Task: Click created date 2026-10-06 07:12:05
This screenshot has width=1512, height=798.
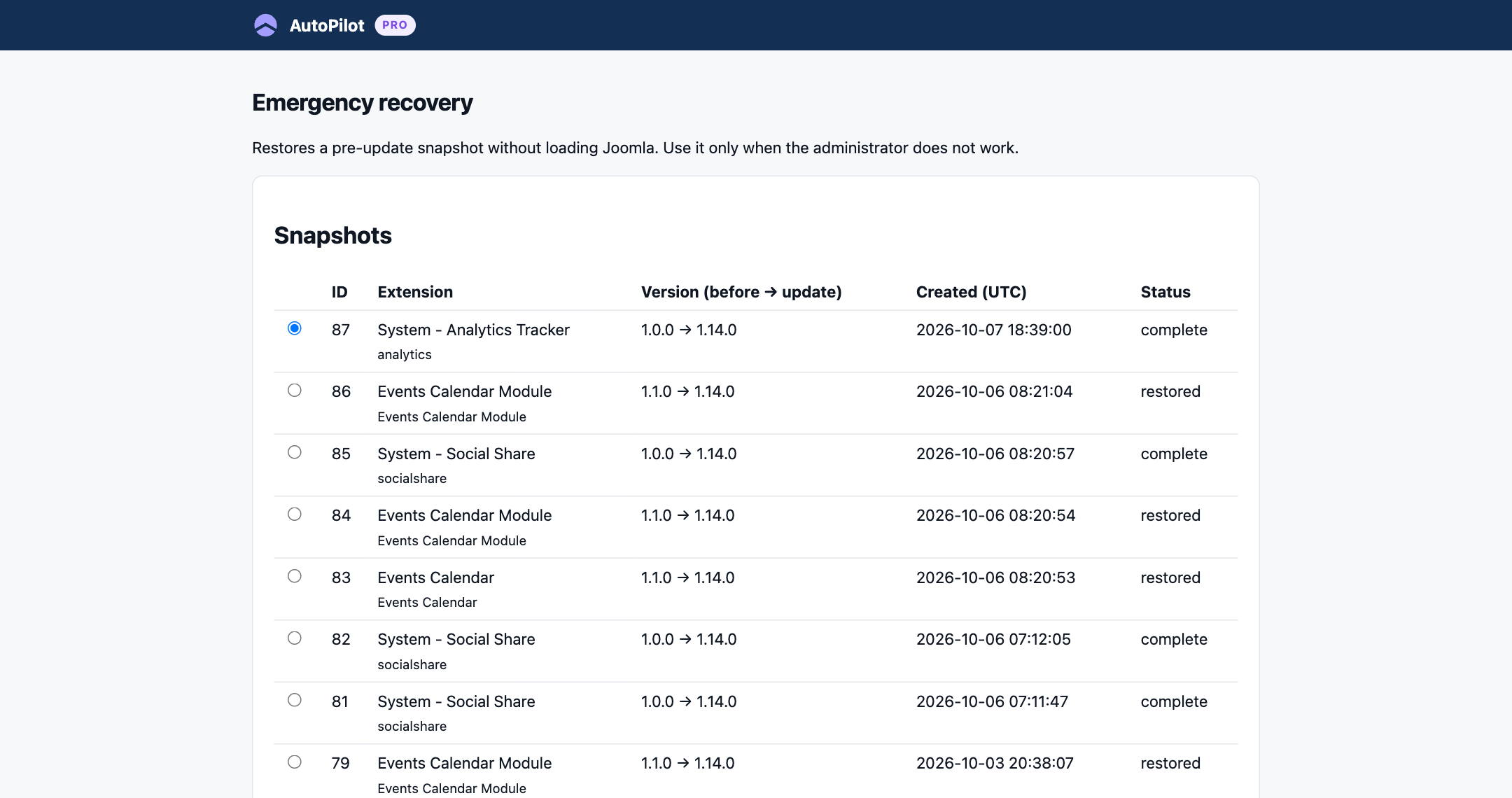Action: pos(994,639)
